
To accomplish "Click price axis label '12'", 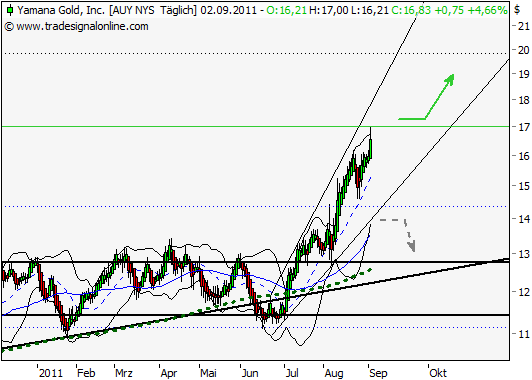I will [x=524, y=292].
